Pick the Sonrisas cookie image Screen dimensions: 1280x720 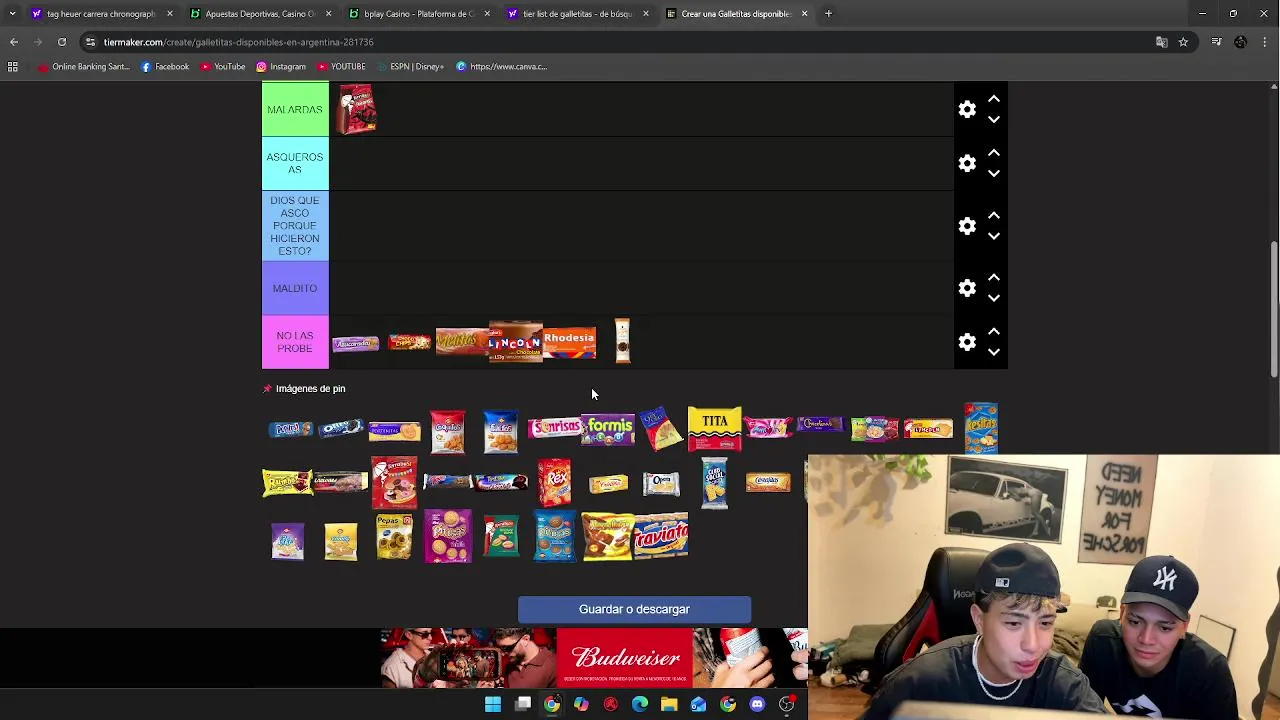coord(555,428)
